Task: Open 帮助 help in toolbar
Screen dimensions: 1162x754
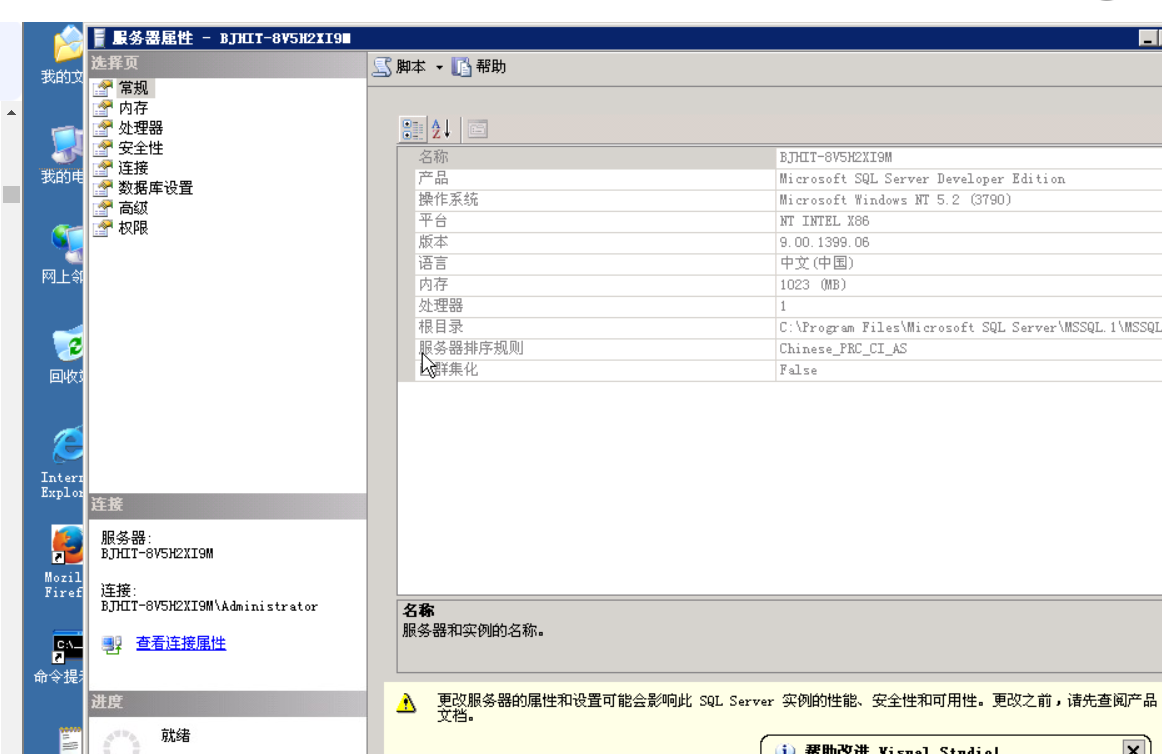Action: (479, 67)
